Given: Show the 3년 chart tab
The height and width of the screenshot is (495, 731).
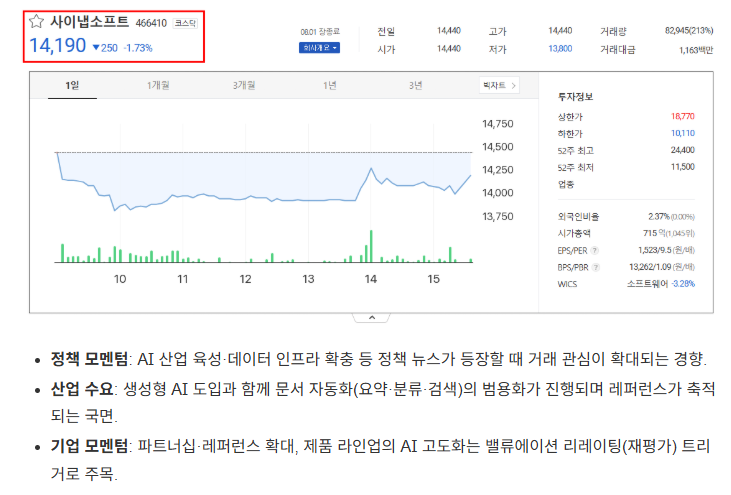Looking at the screenshot, I should (x=415, y=85).
